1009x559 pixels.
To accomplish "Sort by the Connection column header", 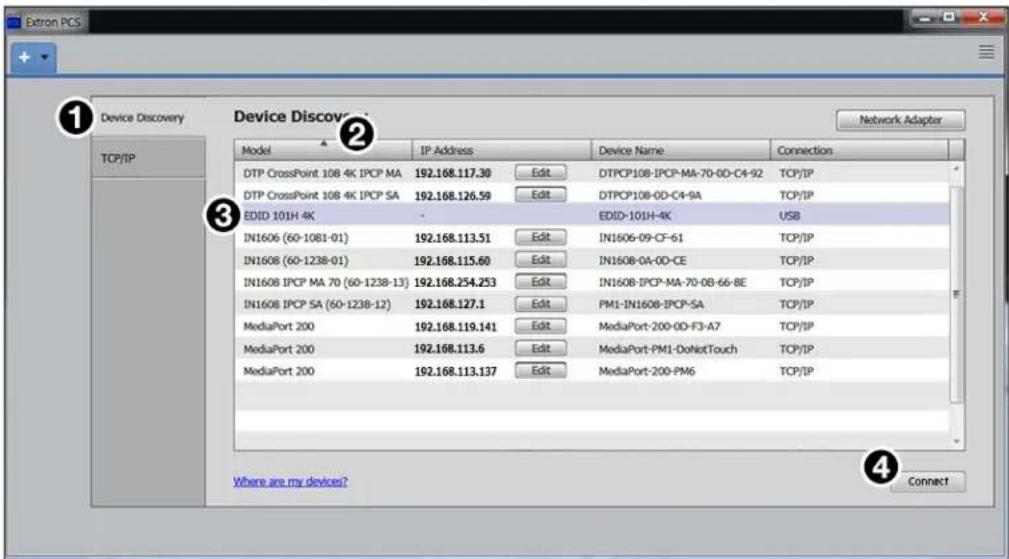I will pyautogui.click(x=859, y=151).
